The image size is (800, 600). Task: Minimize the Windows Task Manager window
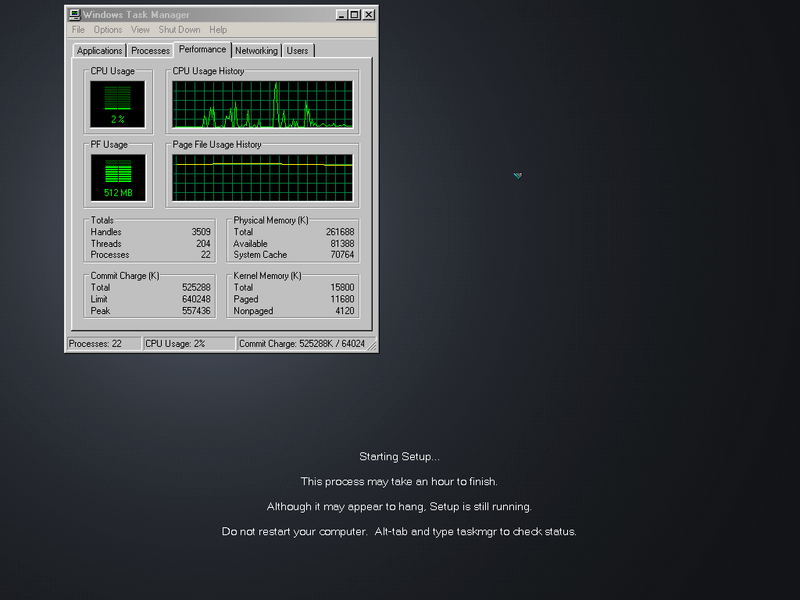(342, 15)
